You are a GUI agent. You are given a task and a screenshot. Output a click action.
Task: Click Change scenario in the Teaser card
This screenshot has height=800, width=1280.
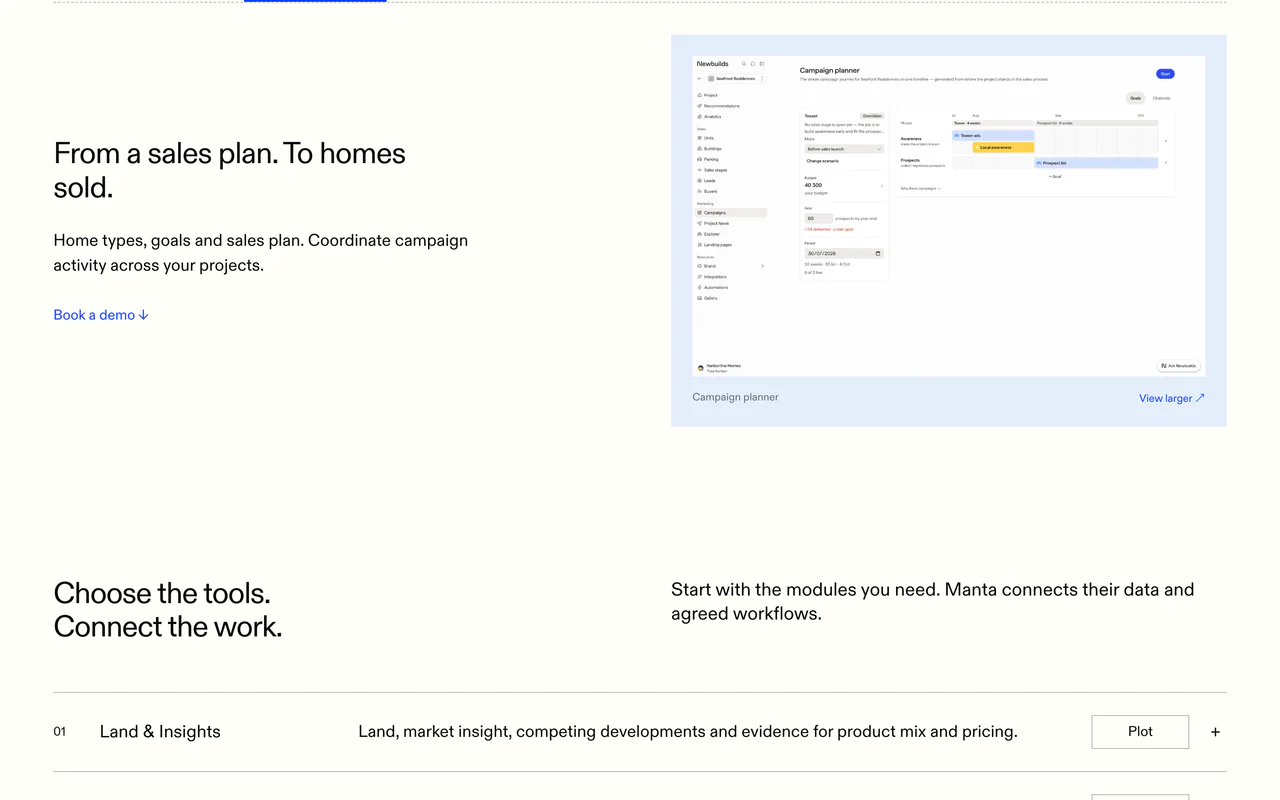point(823,161)
